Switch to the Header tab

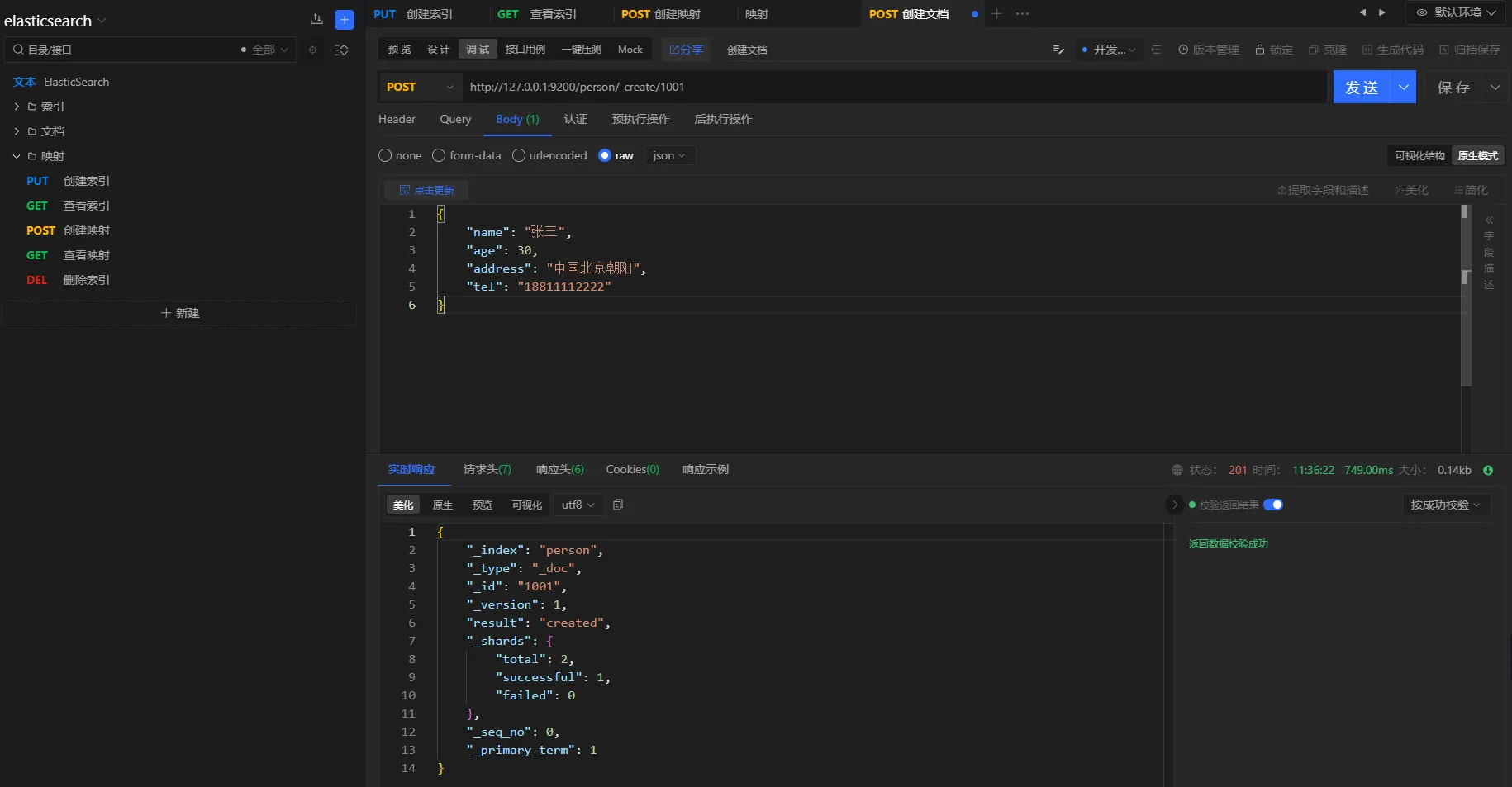397,119
